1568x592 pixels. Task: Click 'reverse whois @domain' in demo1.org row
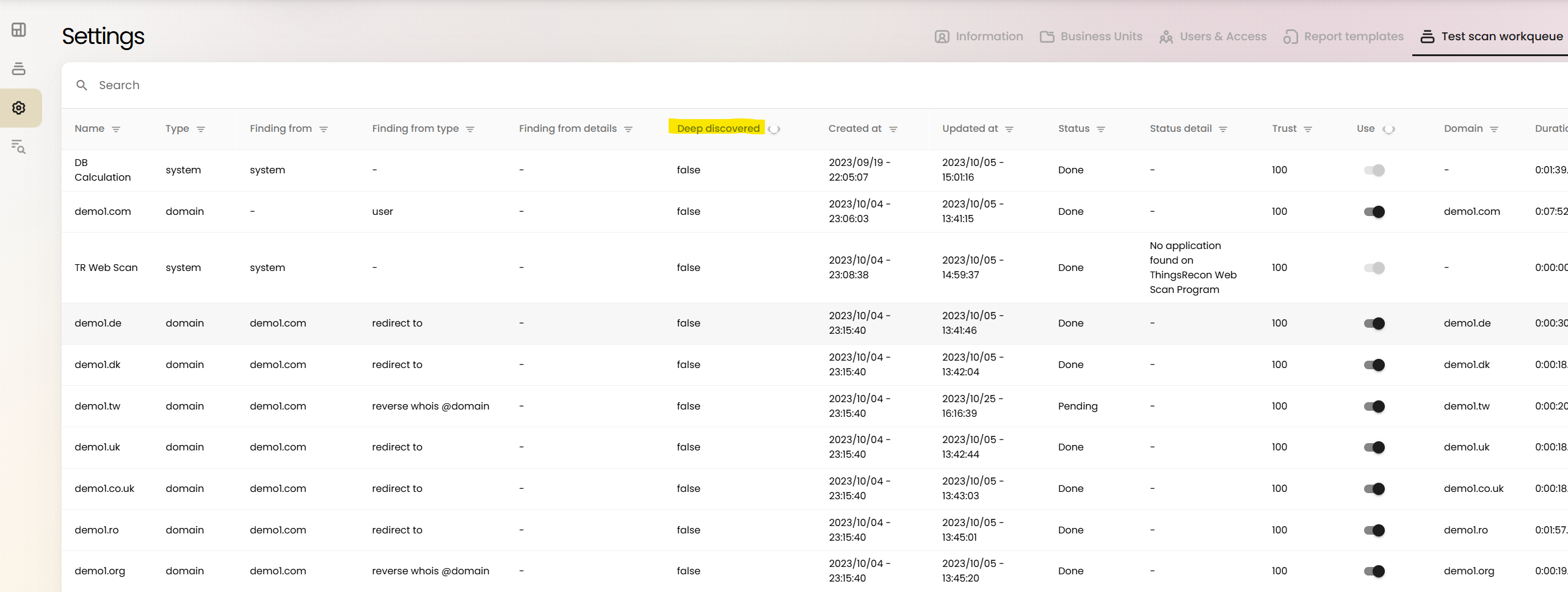[430, 571]
